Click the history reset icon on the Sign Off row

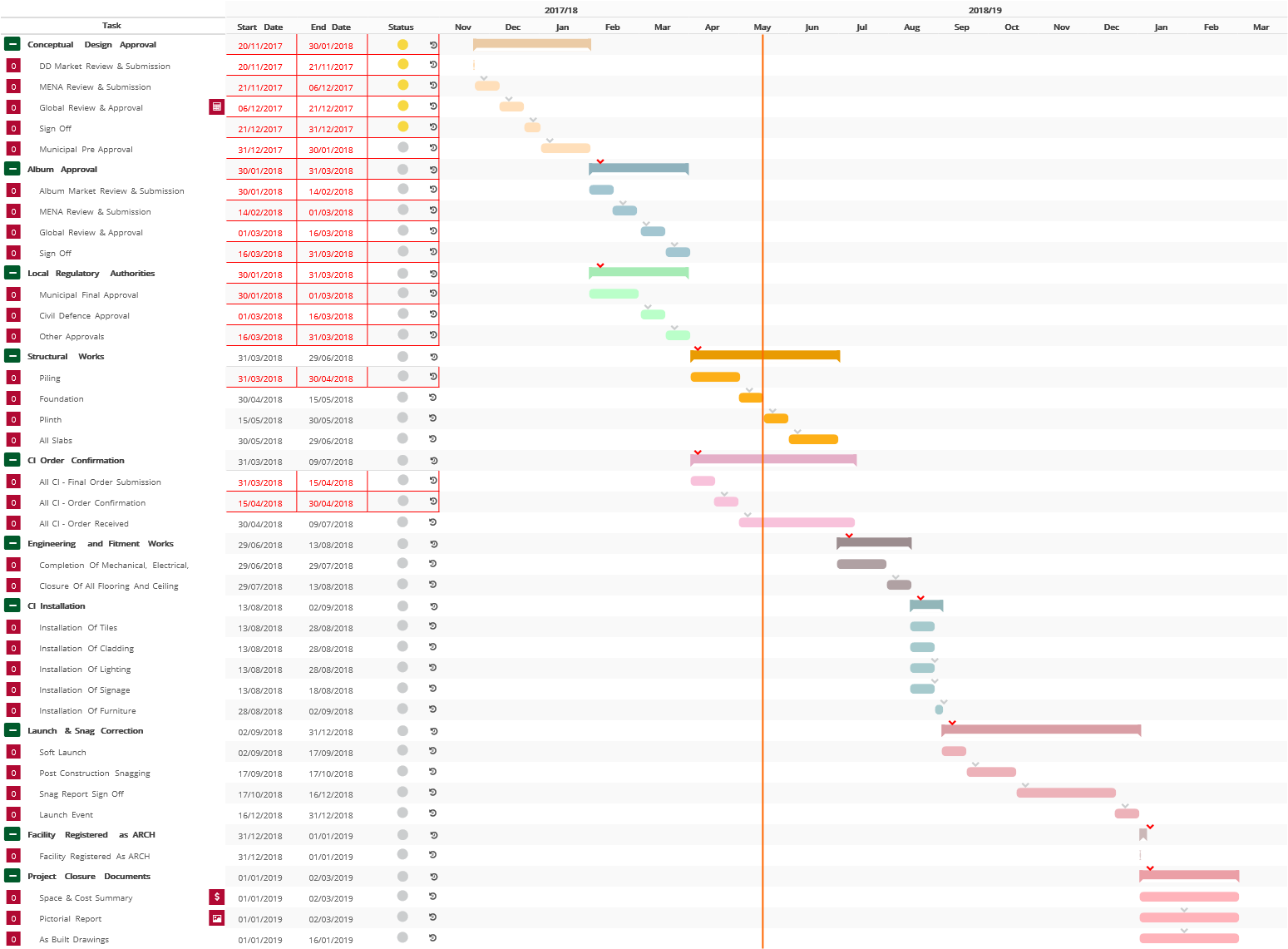click(x=433, y=127)
